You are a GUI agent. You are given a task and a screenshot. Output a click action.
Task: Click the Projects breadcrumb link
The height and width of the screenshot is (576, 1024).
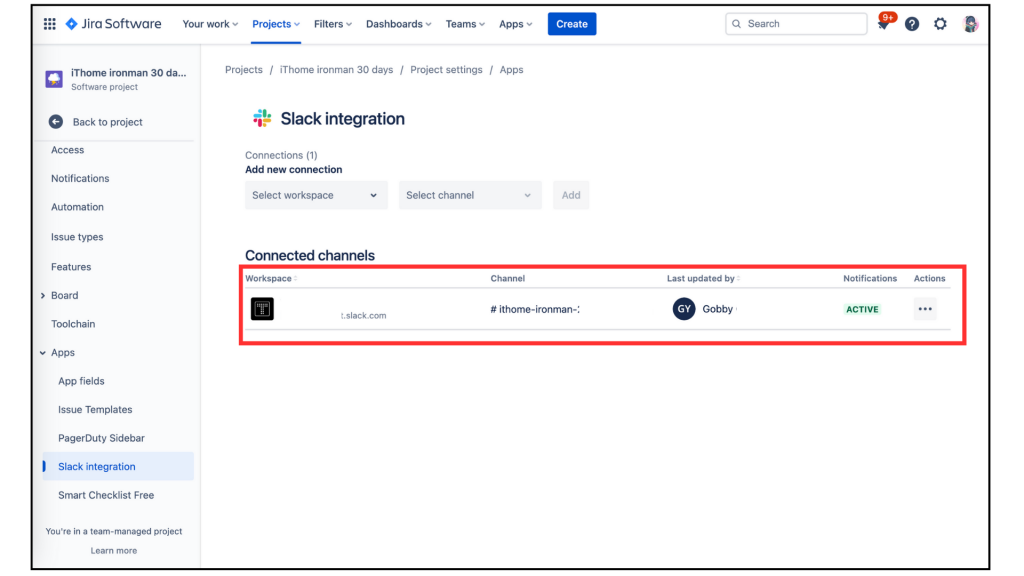[x=244, y=70]
